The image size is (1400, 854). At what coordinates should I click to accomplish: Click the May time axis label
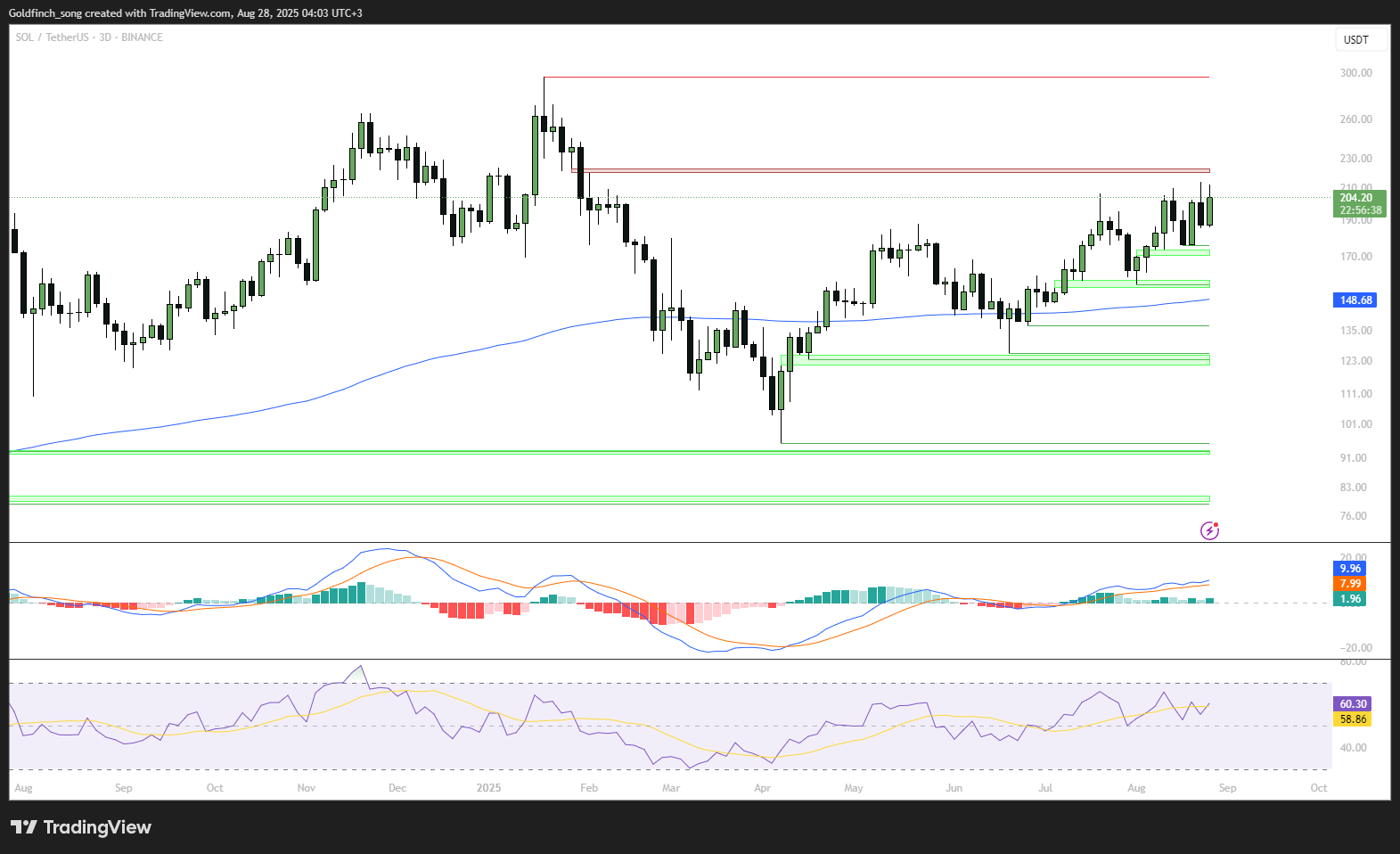click(854, 788)
